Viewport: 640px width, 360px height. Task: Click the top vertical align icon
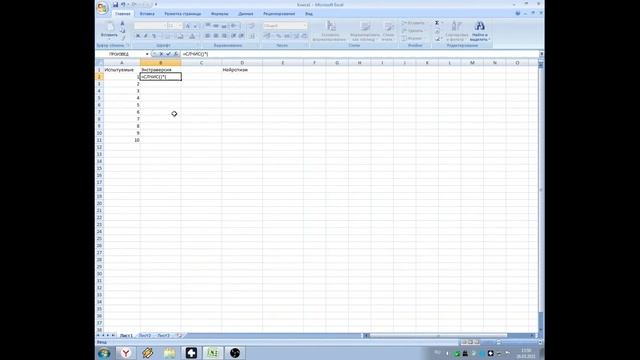pos(208,26)
